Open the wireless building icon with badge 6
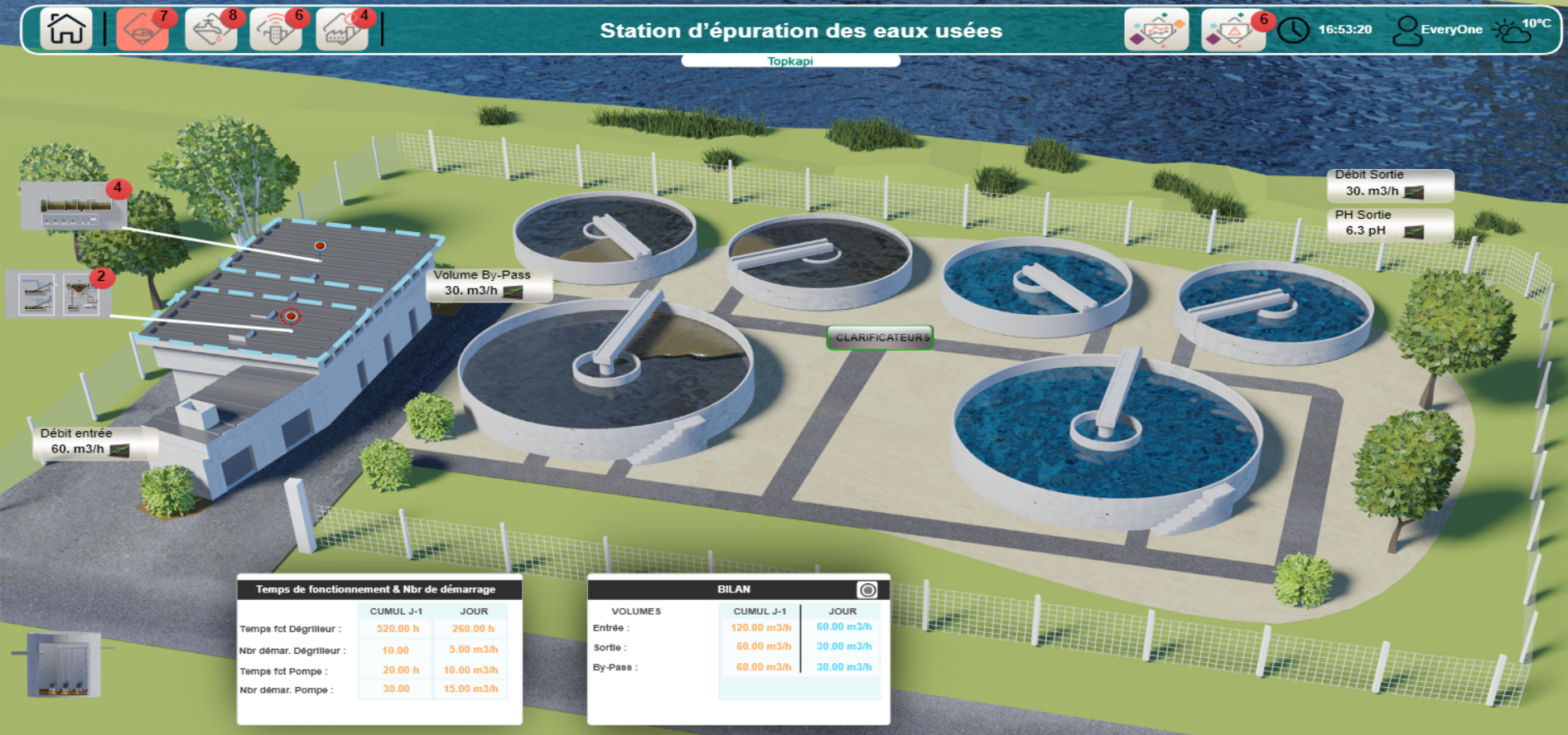 pyautogui.click(x=276, y=31)
